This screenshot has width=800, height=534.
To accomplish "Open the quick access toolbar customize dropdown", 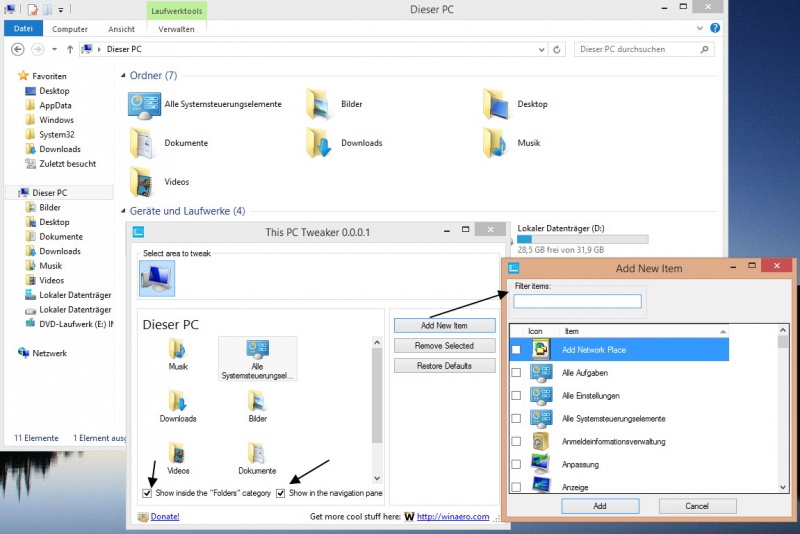I will 60,10.
